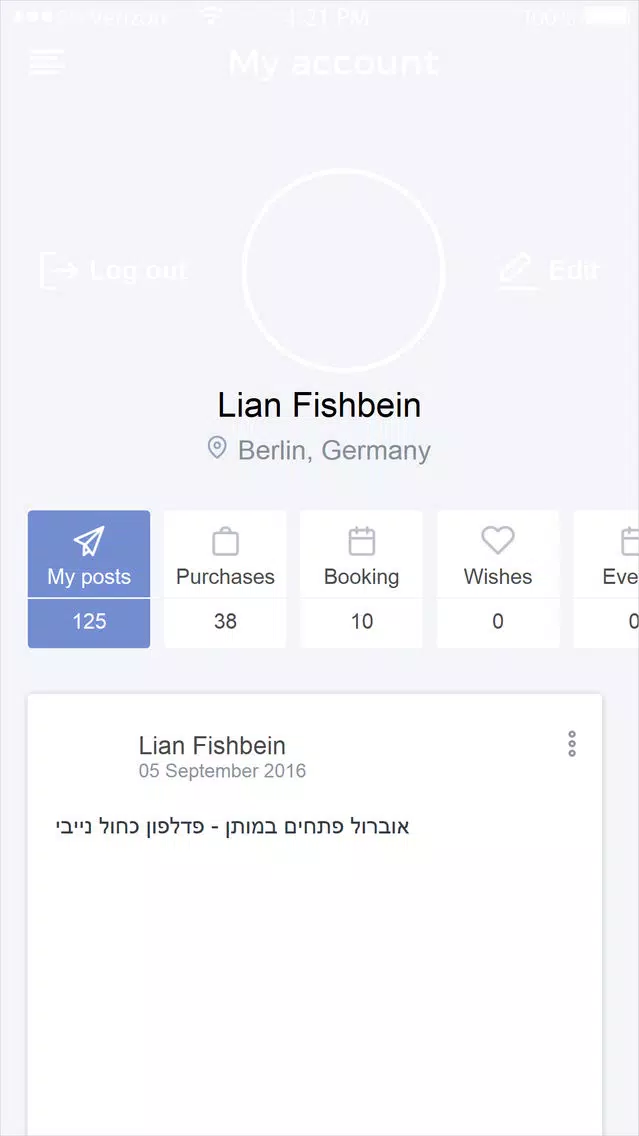The height and width of the screenshot is (1136, 639).
Task: Open the post's three-dot options menu
Action: coord(572,744)
